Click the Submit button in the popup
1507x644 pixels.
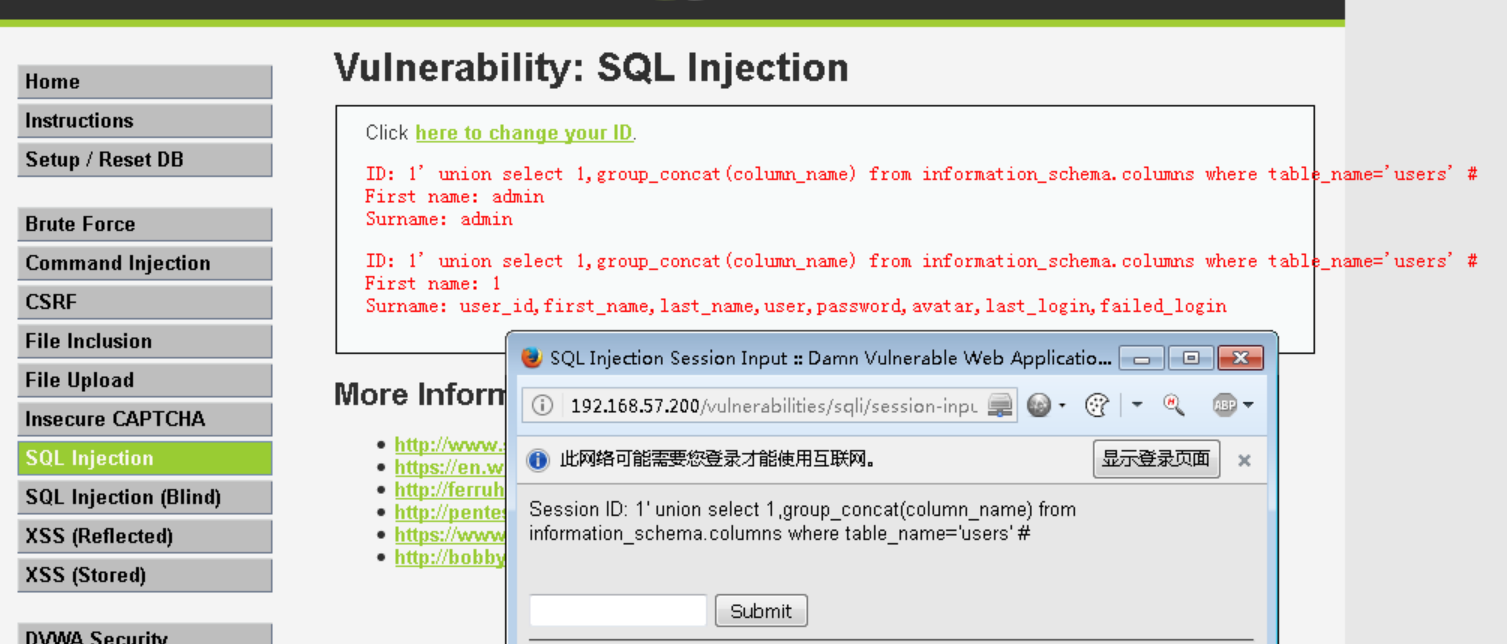click(x=761, y=611)
